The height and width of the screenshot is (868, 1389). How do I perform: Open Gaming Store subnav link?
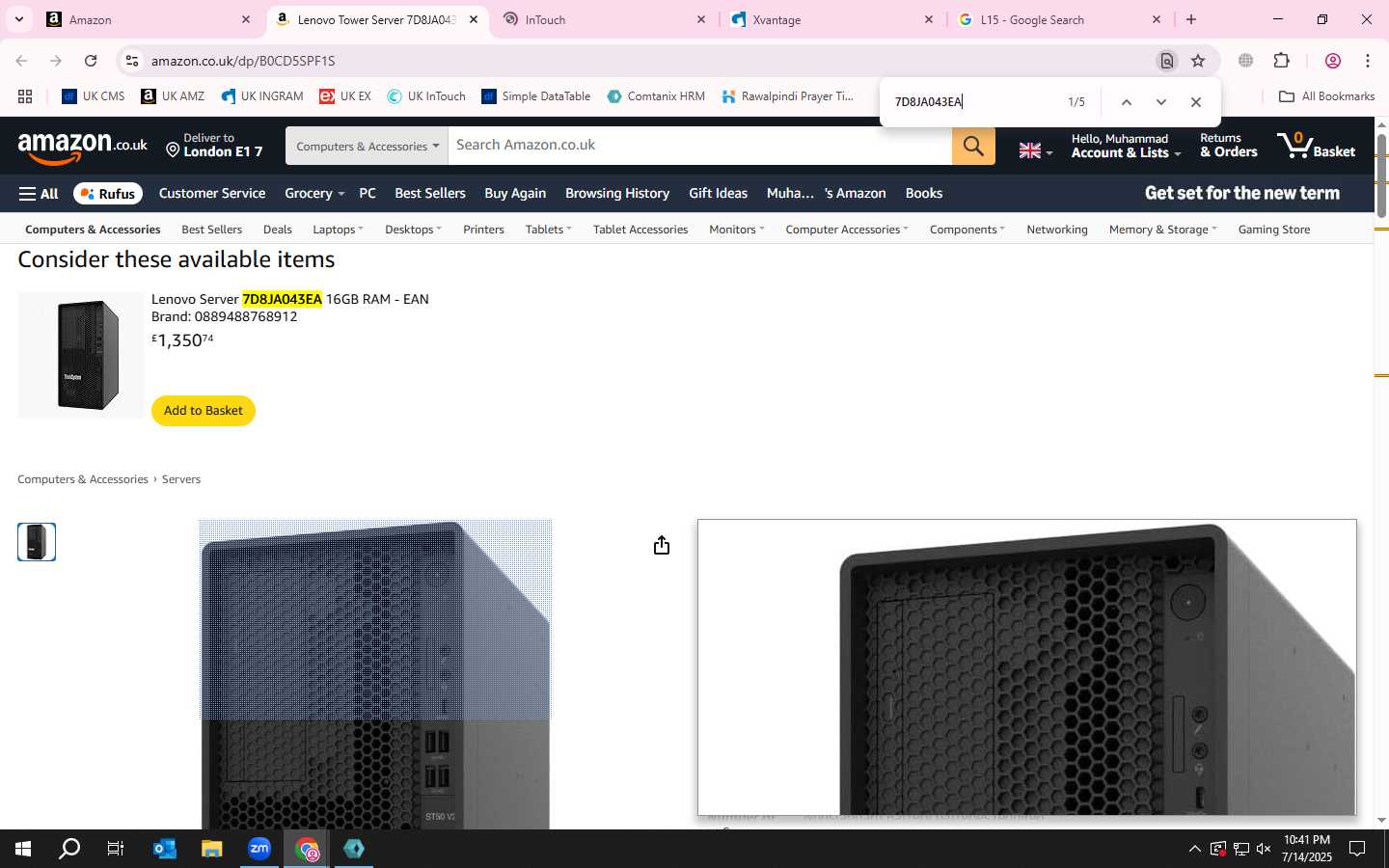coord(1274,230)
